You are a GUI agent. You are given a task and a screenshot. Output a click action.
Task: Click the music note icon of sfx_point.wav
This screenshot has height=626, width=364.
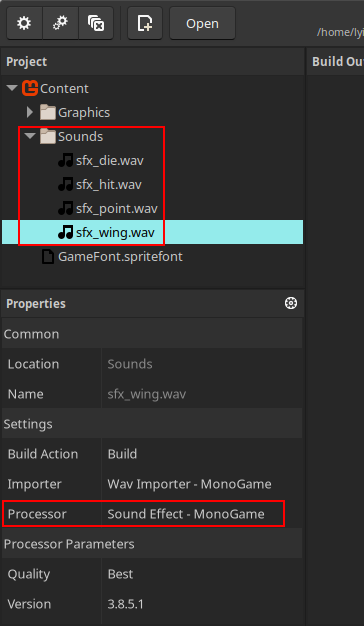65,208
